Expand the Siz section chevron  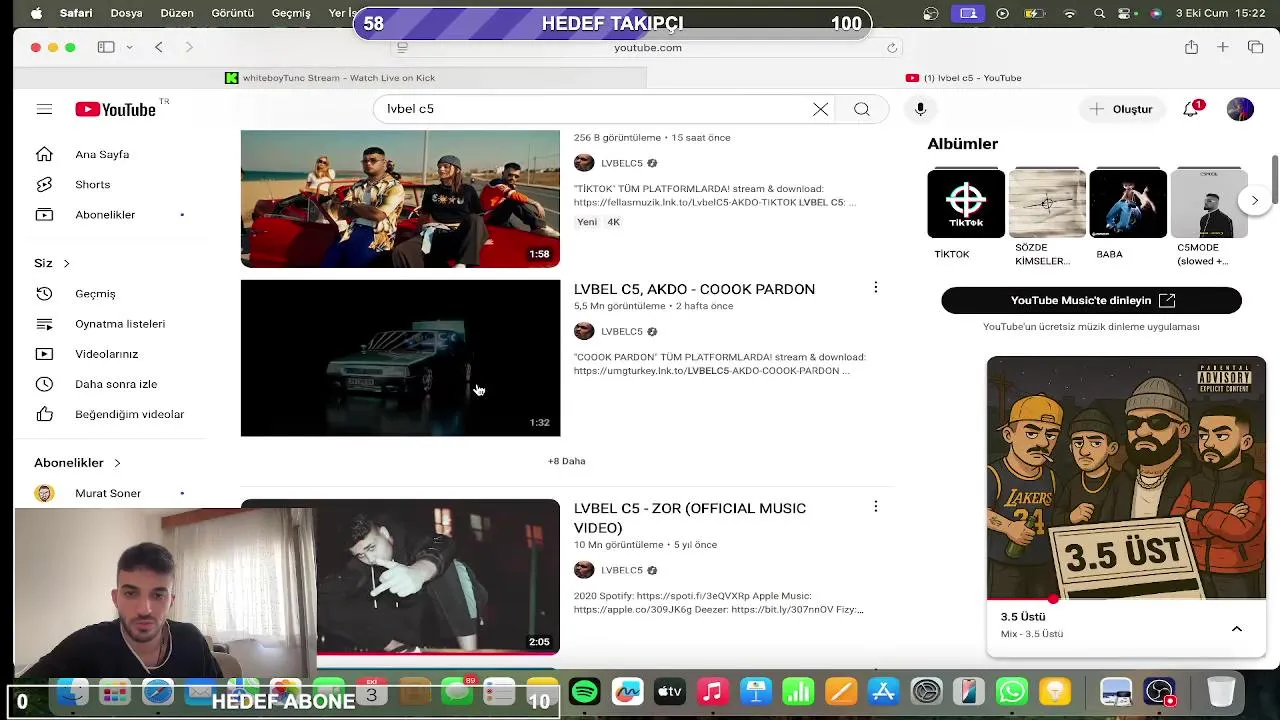pyautogui.click(x=66, y=263)
